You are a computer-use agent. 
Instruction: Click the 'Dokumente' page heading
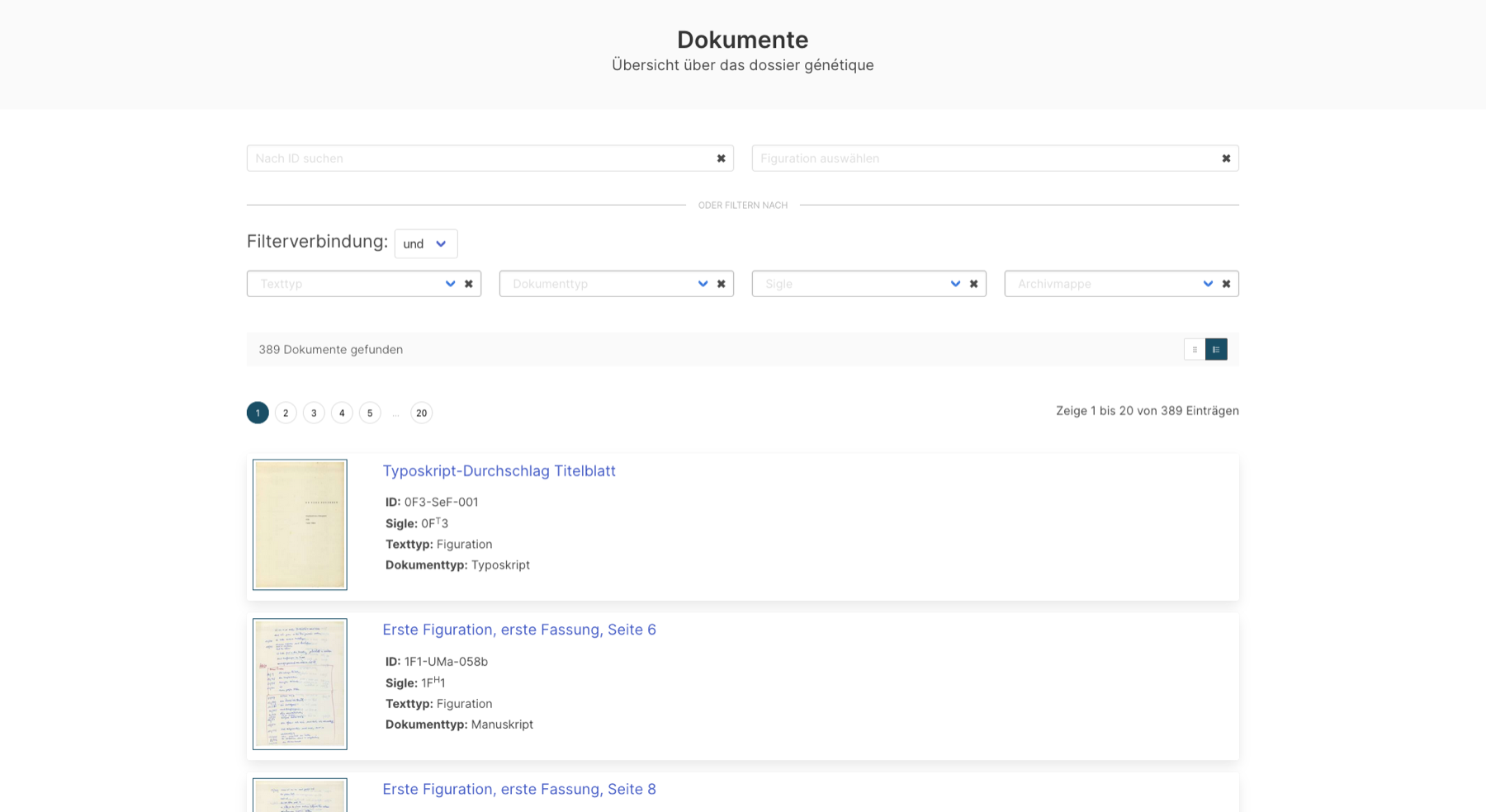coord(743,40)
